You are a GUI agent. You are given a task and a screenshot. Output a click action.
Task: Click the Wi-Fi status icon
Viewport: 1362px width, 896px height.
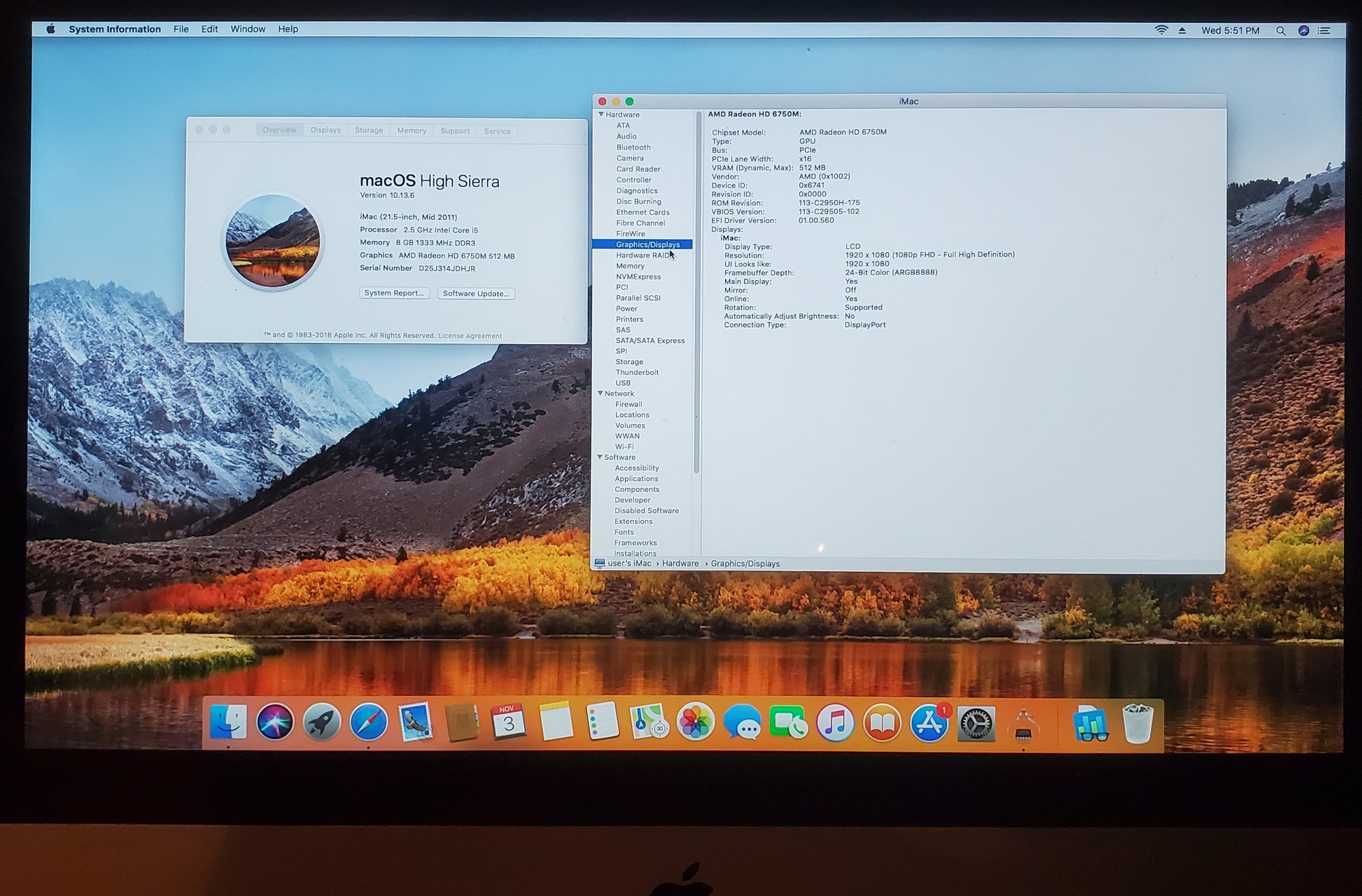pyautogui.click(x=1161, y=30)
